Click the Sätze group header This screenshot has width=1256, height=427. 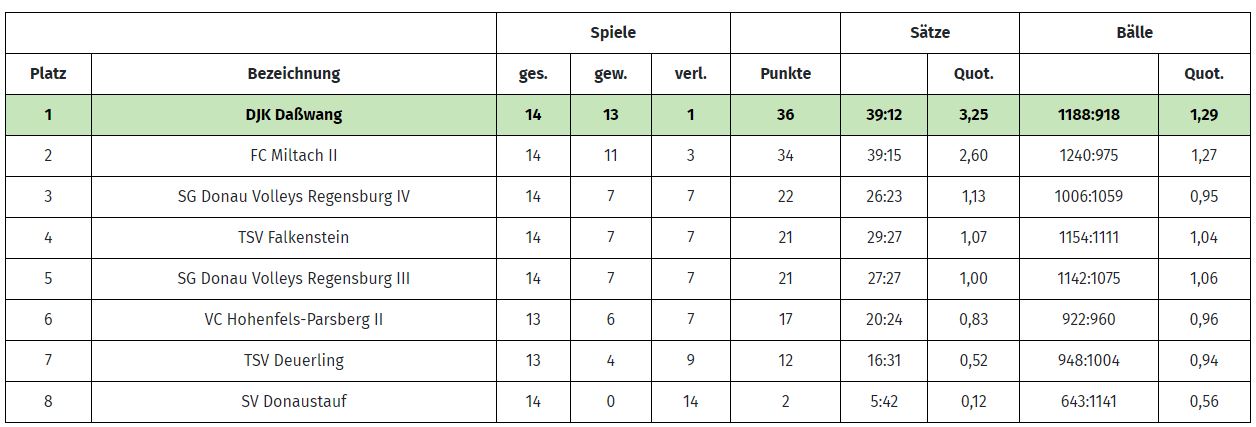click(929, 32)
